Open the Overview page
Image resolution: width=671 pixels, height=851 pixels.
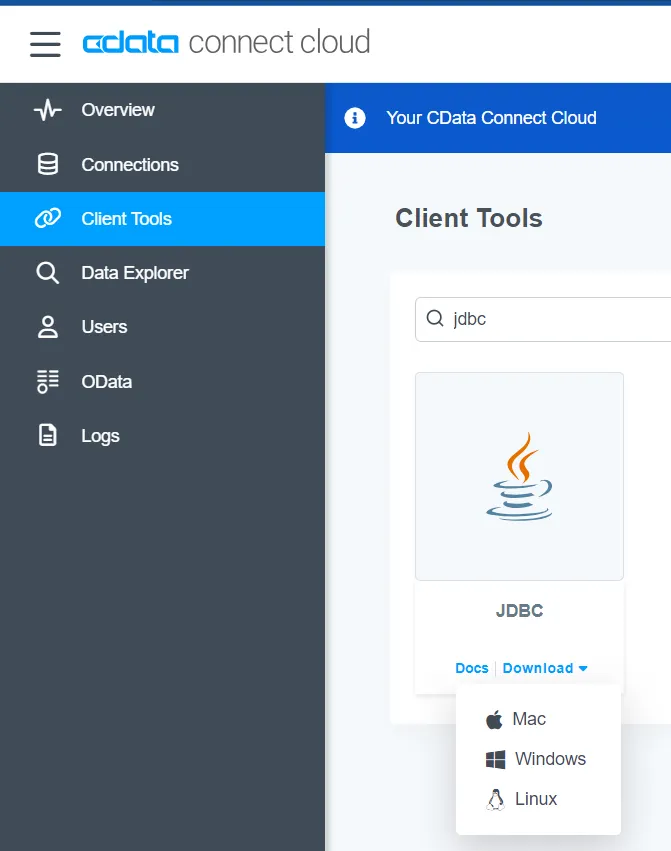click(162, 110)
